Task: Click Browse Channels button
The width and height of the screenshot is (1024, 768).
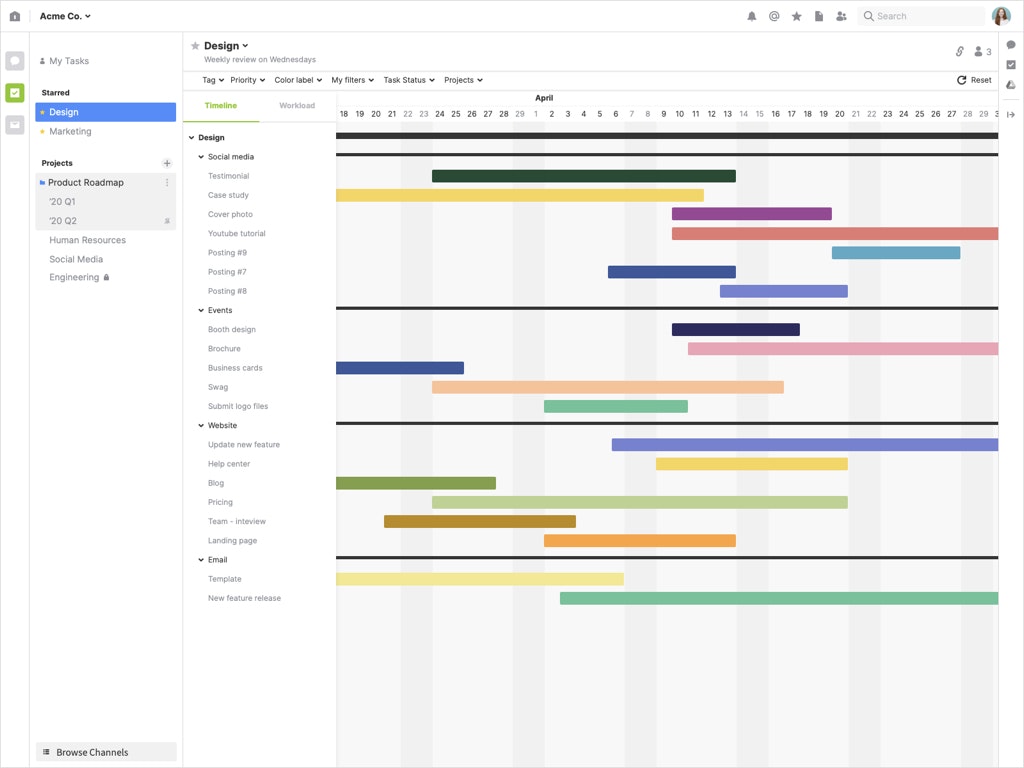Action: tap(106, 752)
